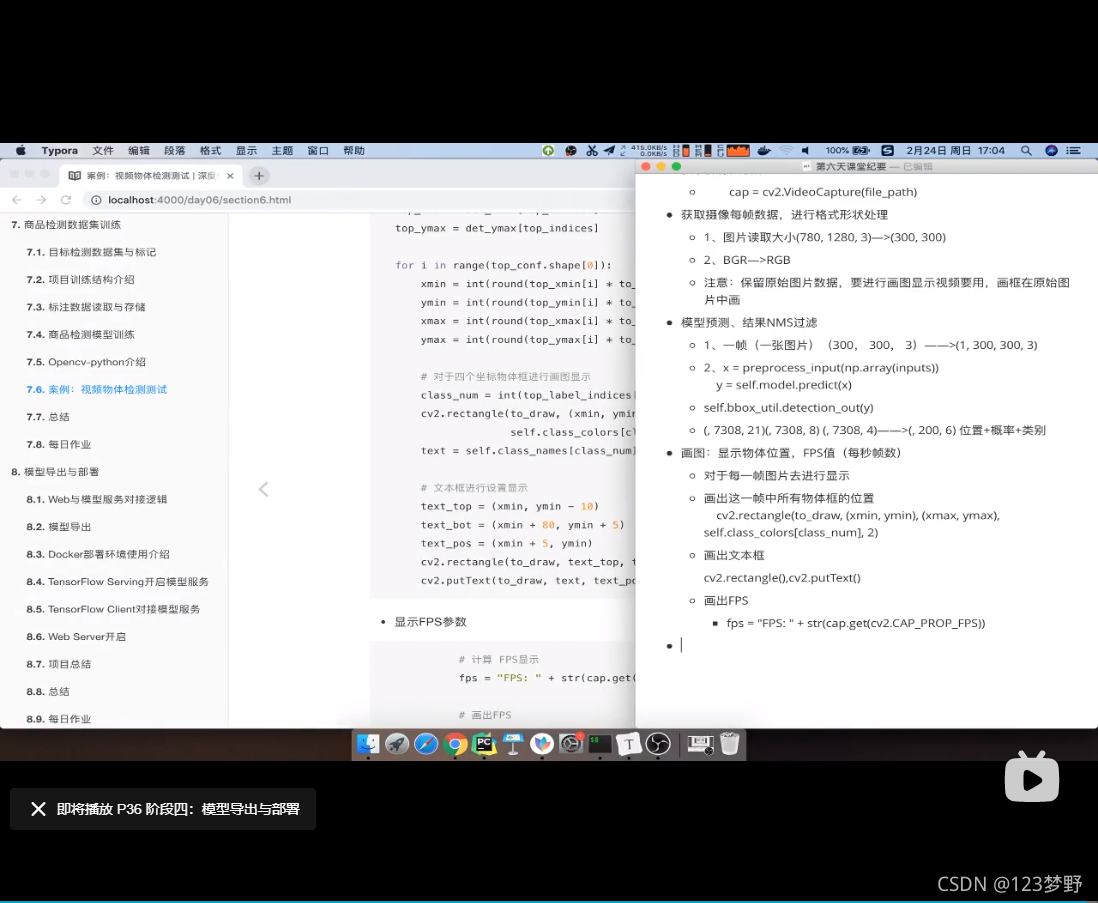Open section 8.3 Docker部署环境使用介绍

tap(98, 554)
